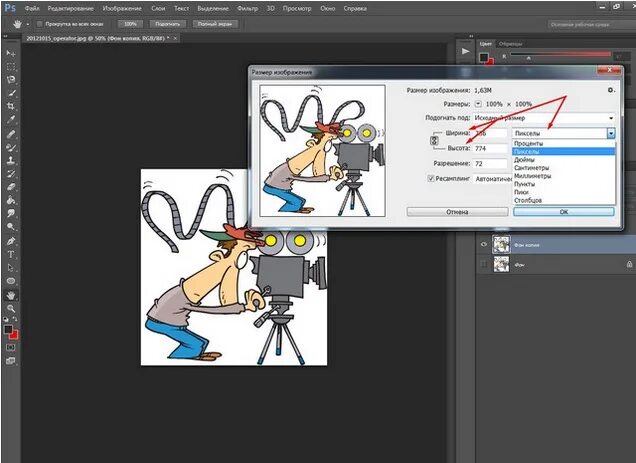Click the lock icon on Фон layer
Viewport: 636px width, 463px height.
(x=629, y=264)
